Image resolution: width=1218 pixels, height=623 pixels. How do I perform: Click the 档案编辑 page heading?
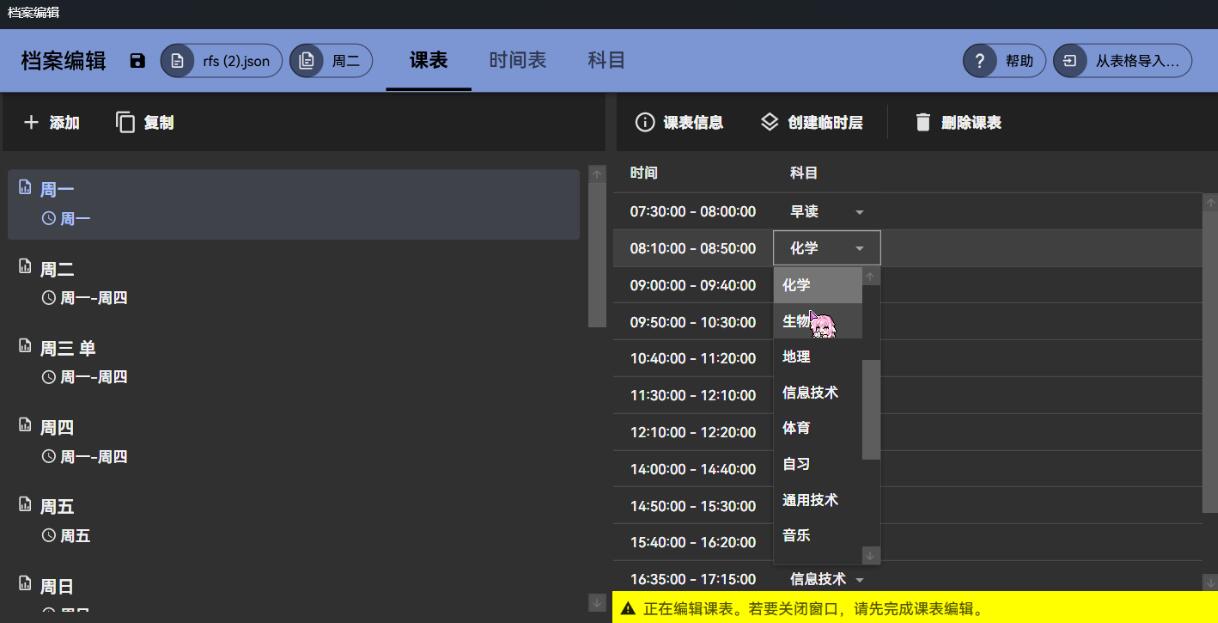click(x=64, y=61)
